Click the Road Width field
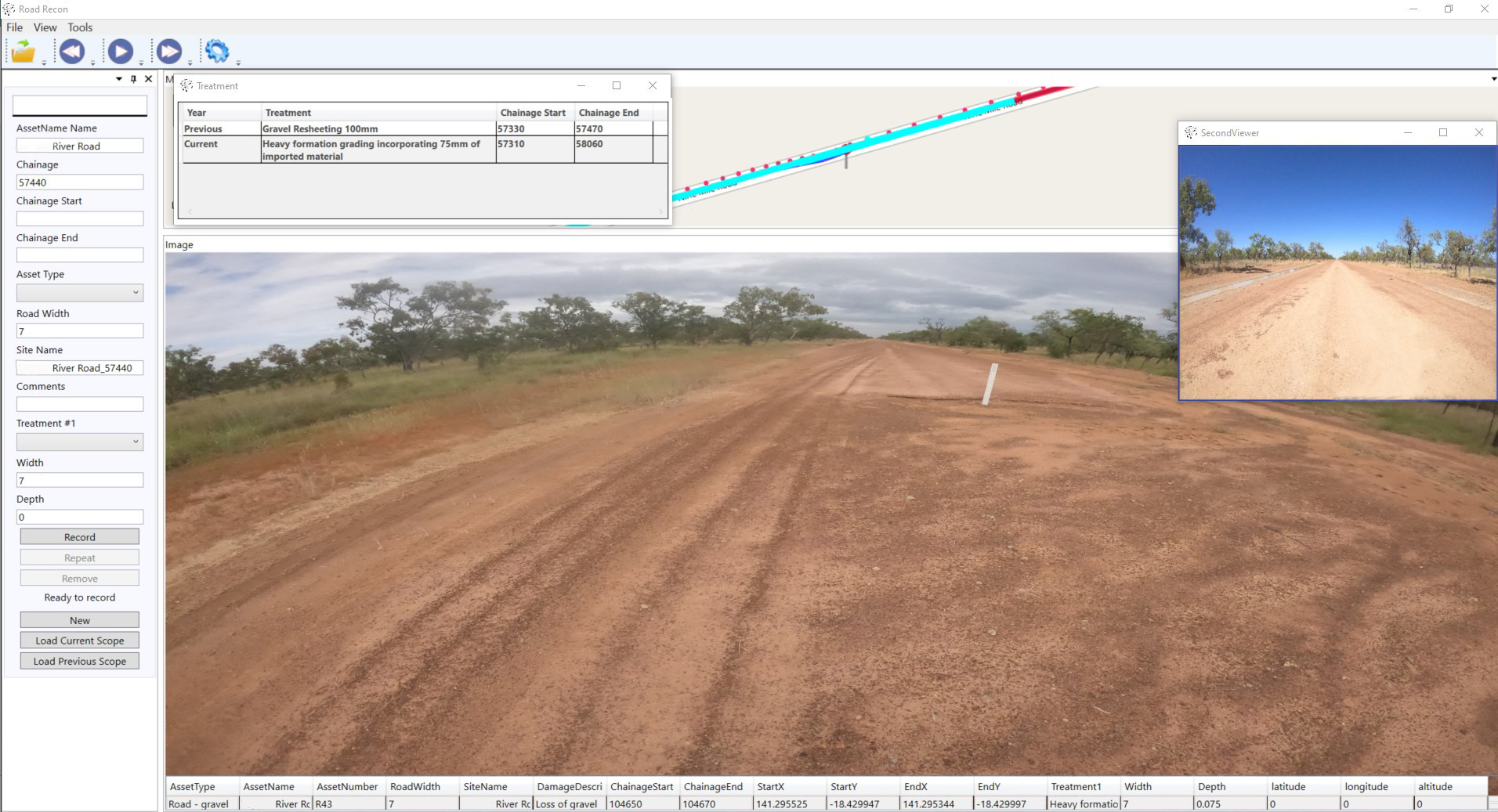This screenshot has height=812, width=1498. [80, 331]
